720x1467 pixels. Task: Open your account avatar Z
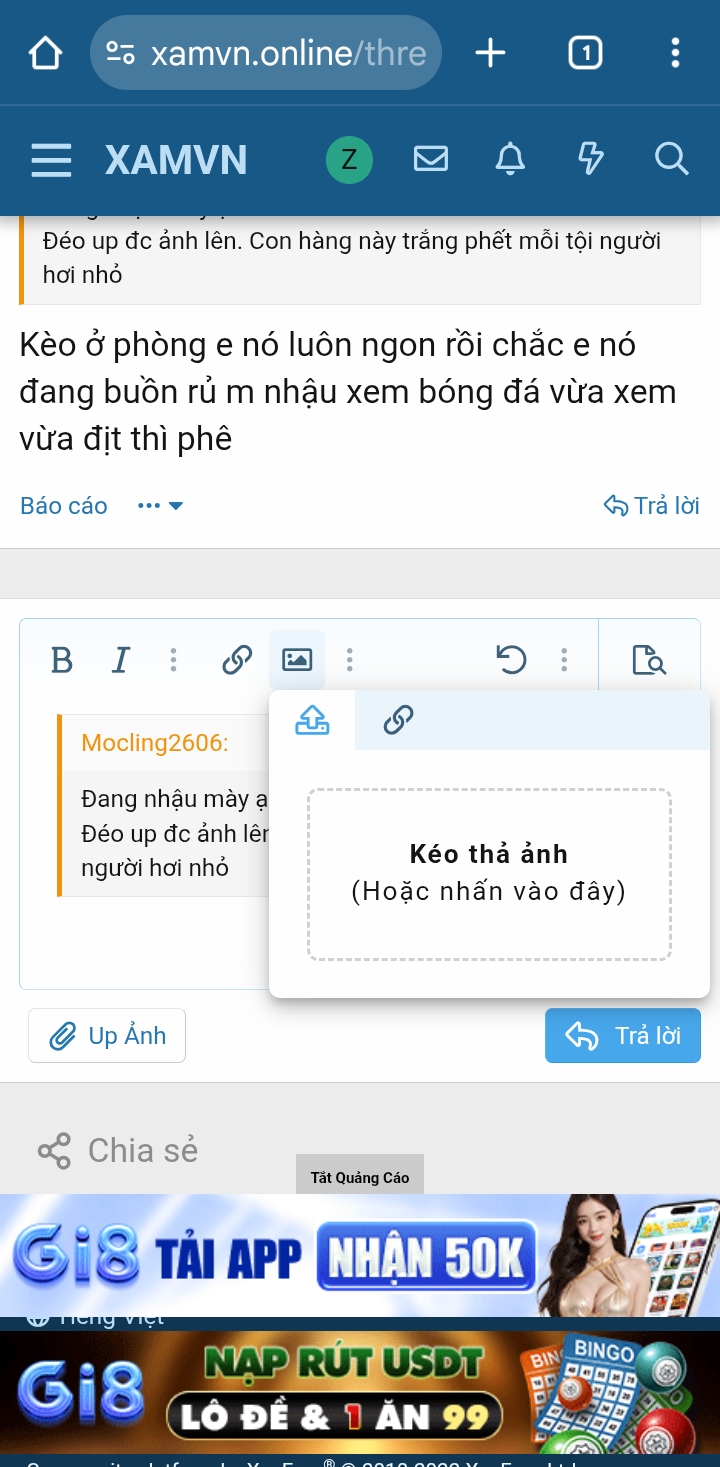click(348, 158)
